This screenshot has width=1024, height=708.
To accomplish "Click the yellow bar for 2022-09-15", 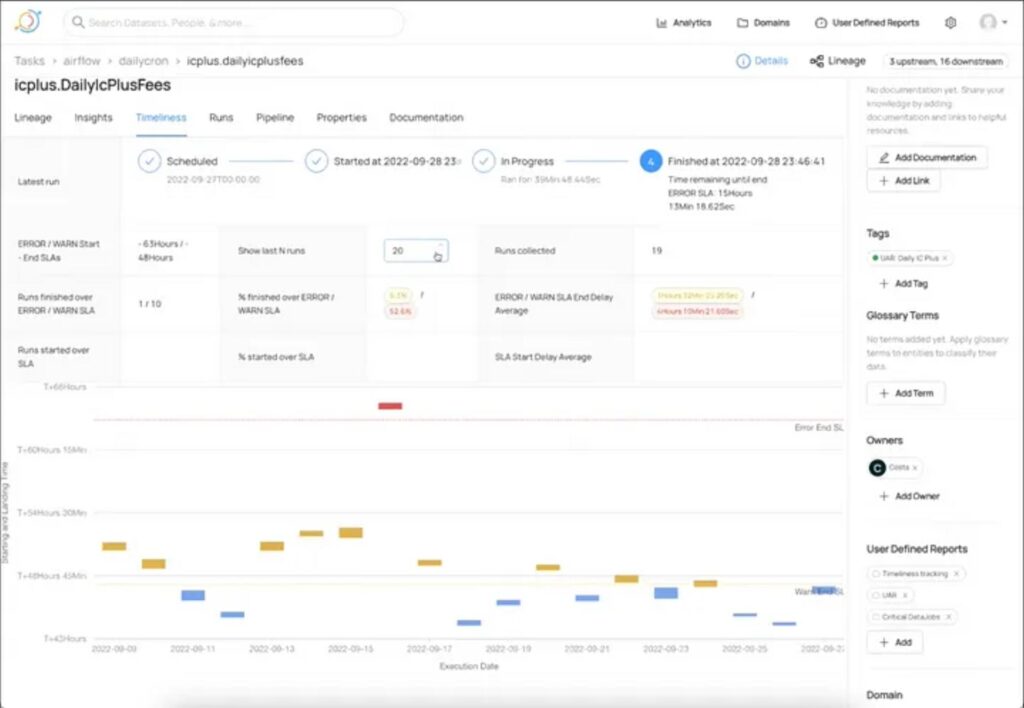I will coord(351,532).
